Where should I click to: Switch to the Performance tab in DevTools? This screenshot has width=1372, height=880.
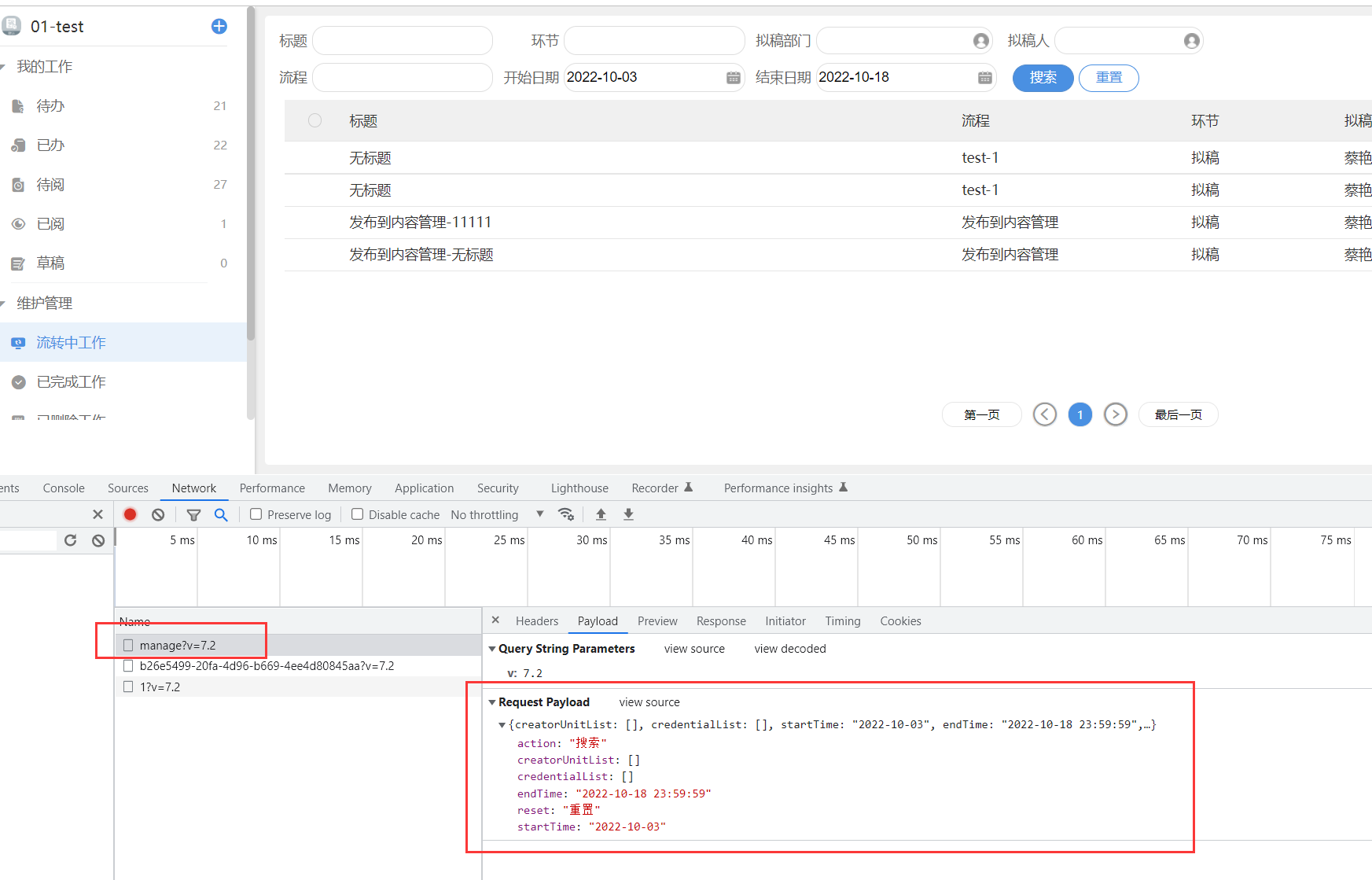tap(272, 488)
